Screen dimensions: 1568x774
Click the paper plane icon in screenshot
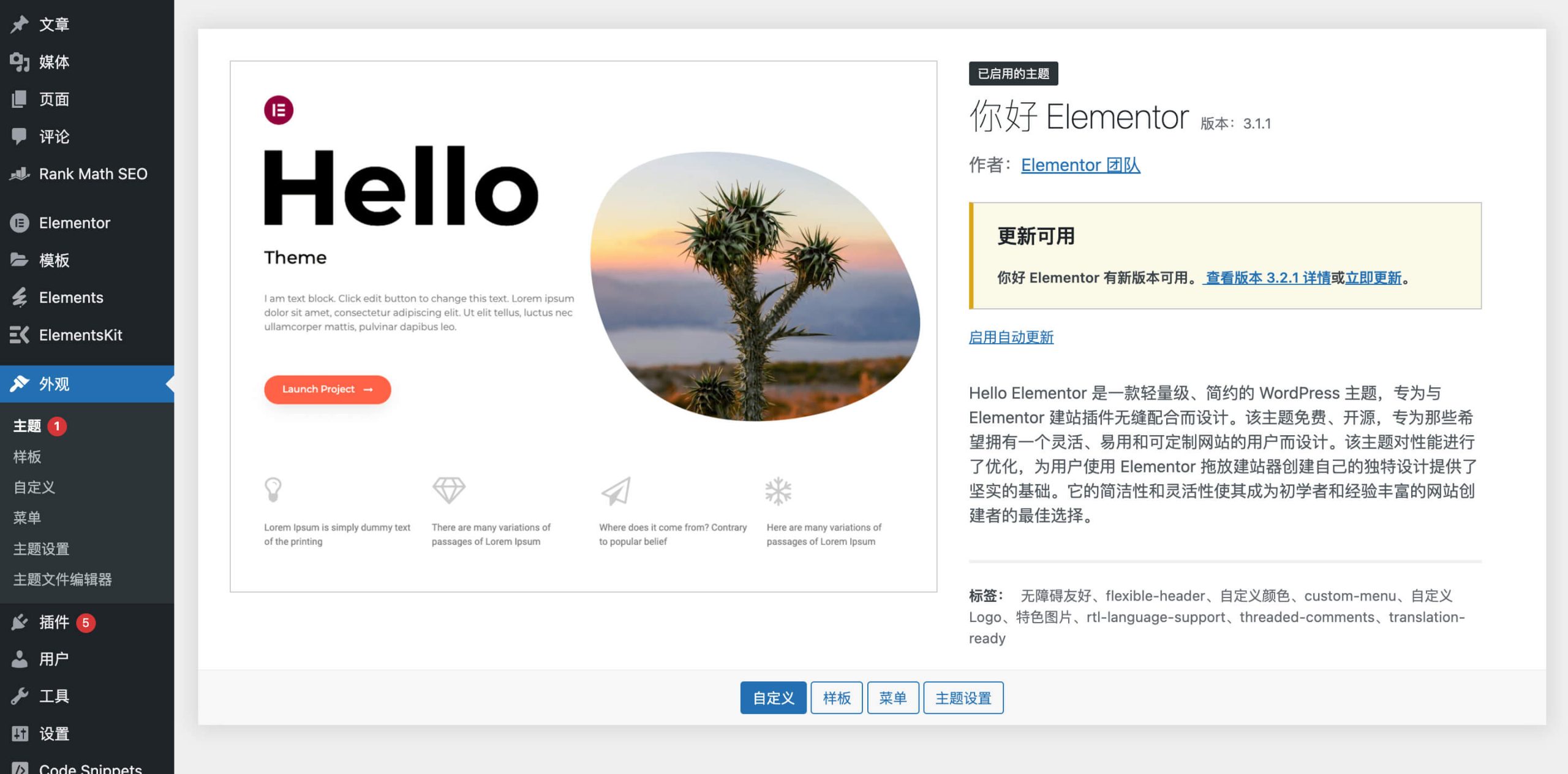click(x=616, y=491)
